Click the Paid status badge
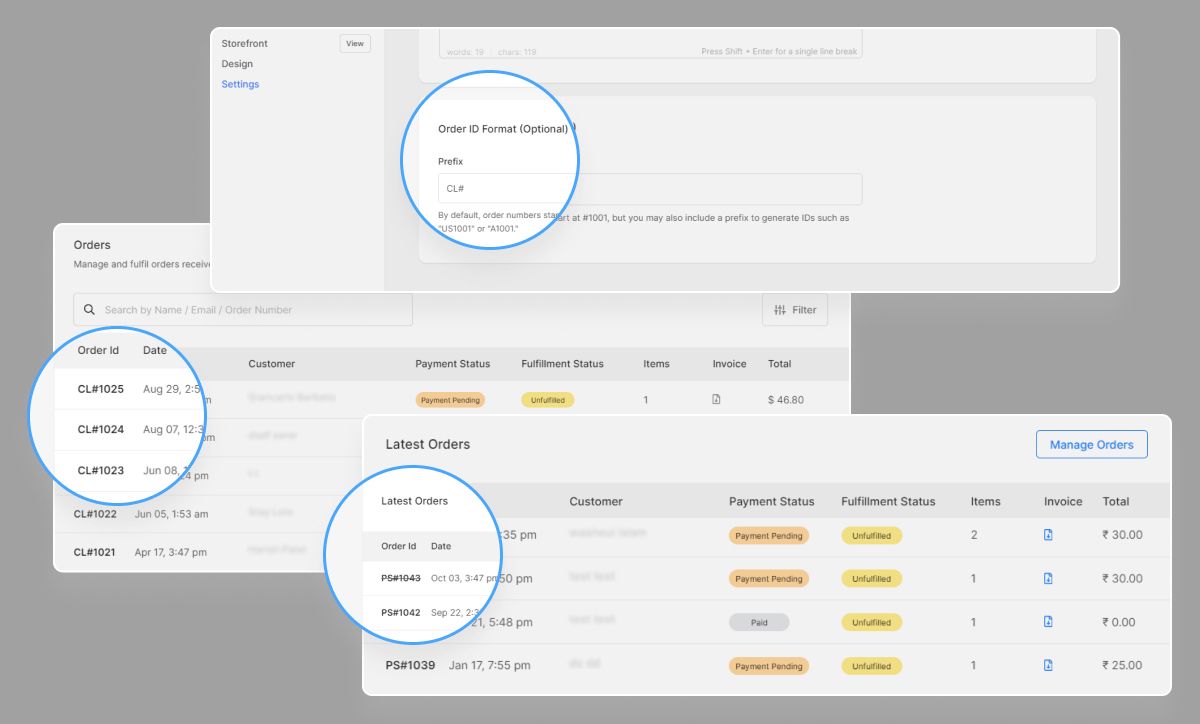This screenshot has height=724, width=1200. 759,622
